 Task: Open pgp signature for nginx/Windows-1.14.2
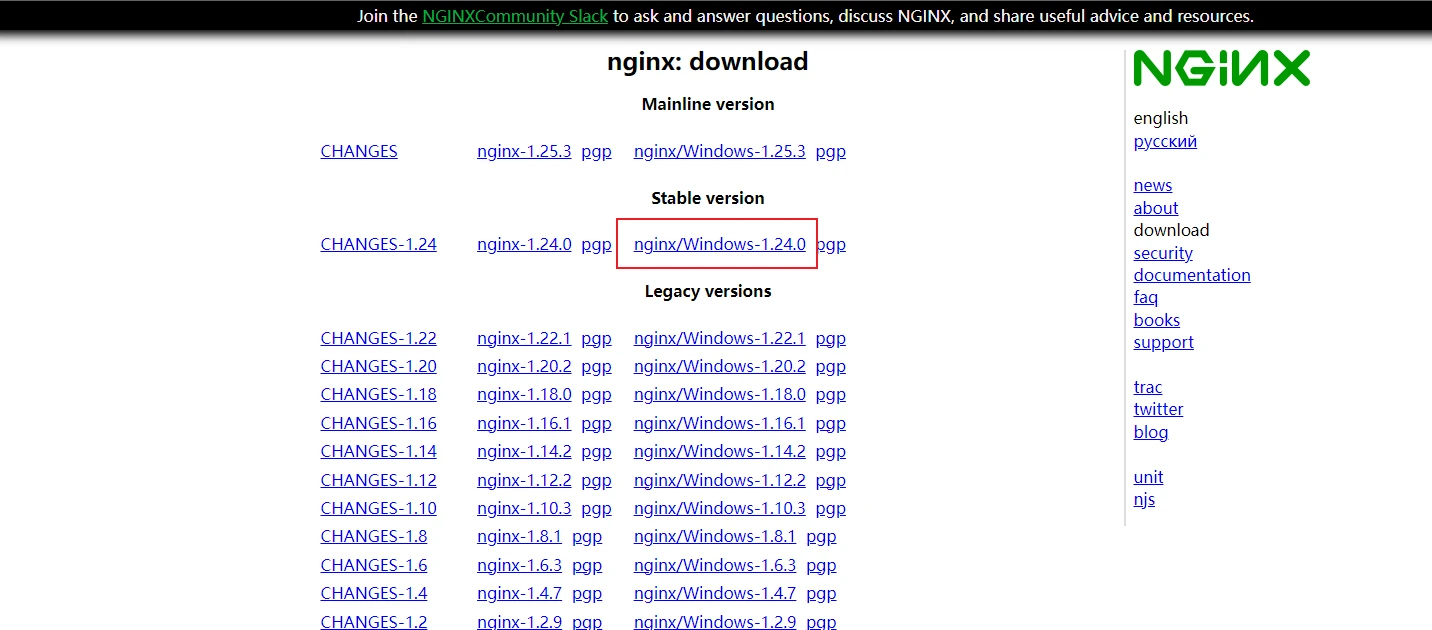[830, 451]
